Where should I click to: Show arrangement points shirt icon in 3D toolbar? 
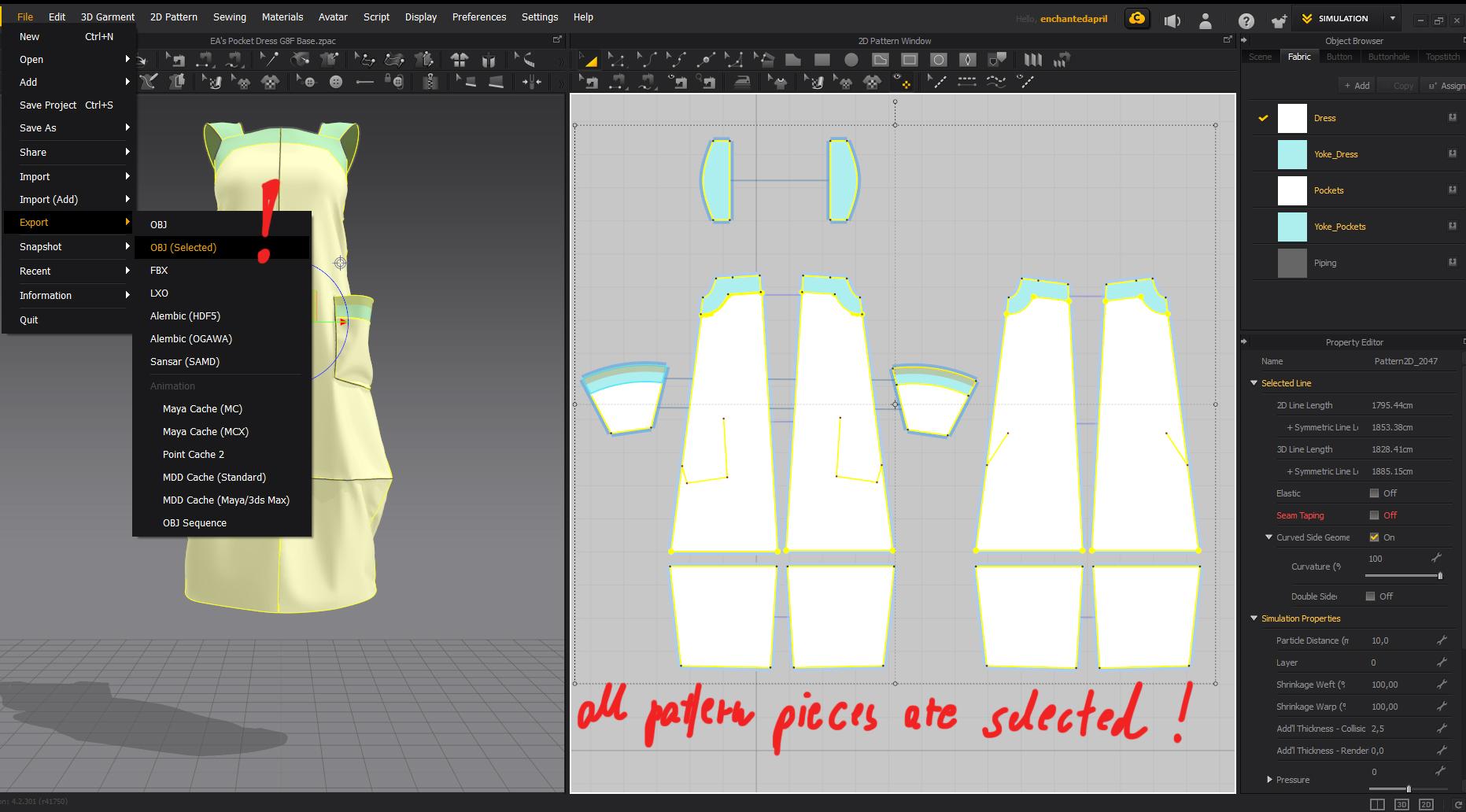pyautogui.click(x=460, y=60)
